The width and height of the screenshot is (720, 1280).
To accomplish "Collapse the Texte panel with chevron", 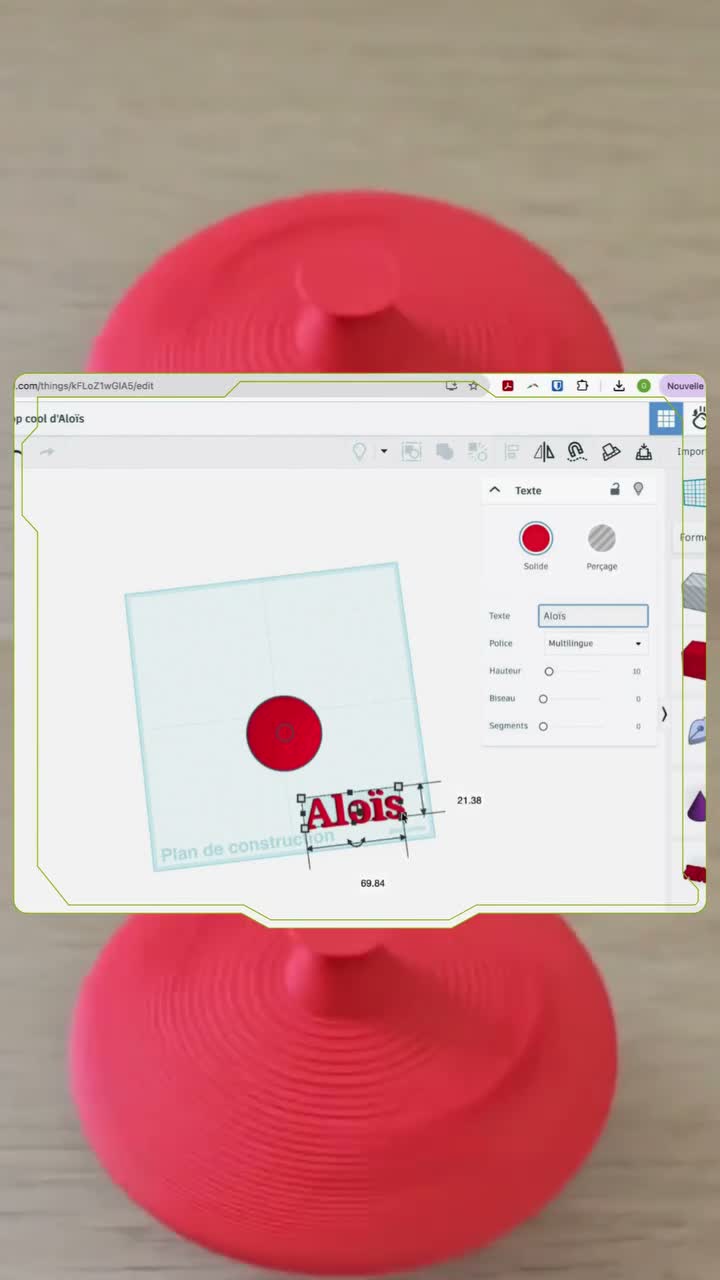I will pyautogui.click(x=494, y=490).
